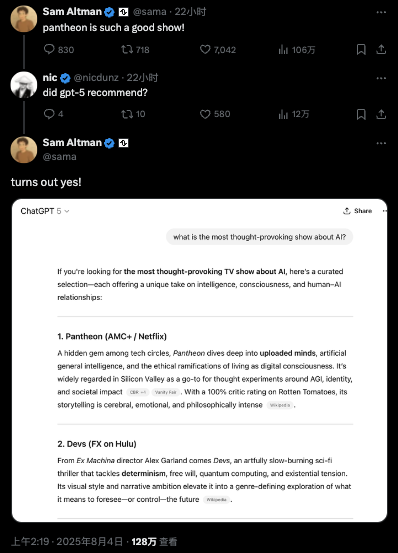Like the tweet with 7,042 likes

click(x=218, y=49)
